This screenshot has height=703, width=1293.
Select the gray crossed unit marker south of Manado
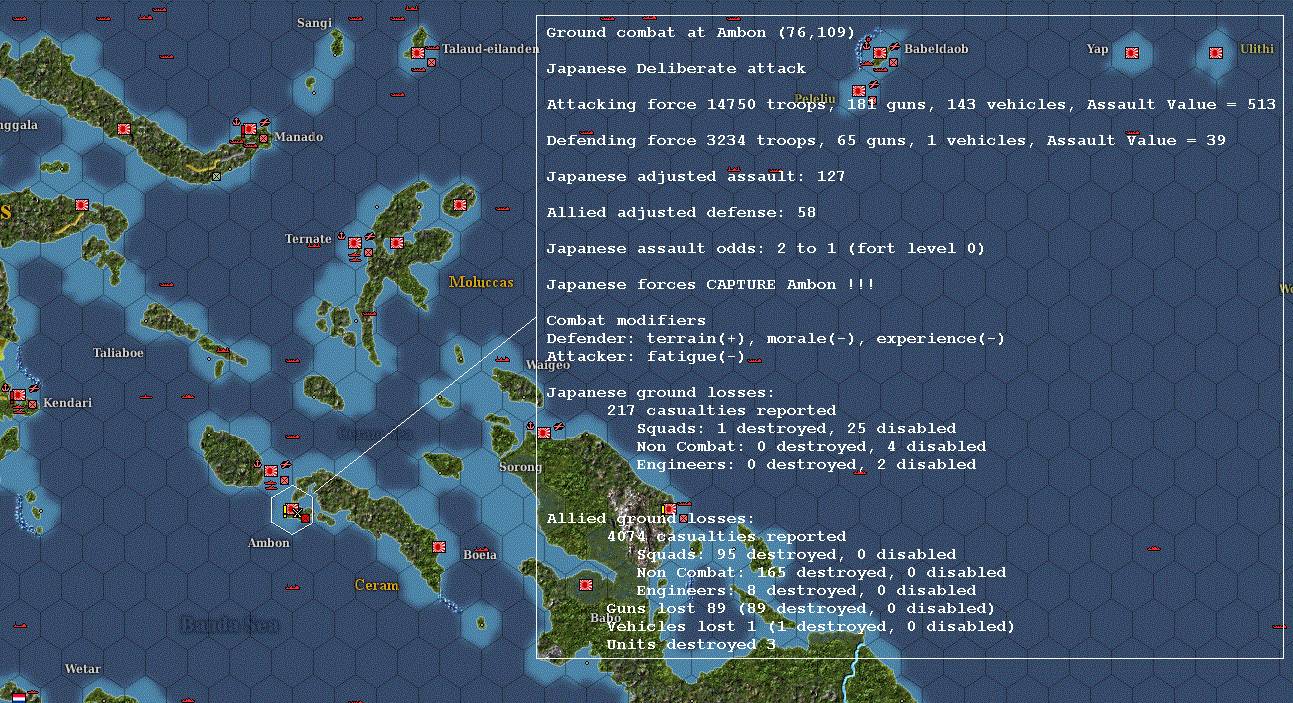(x=216, y=176)
